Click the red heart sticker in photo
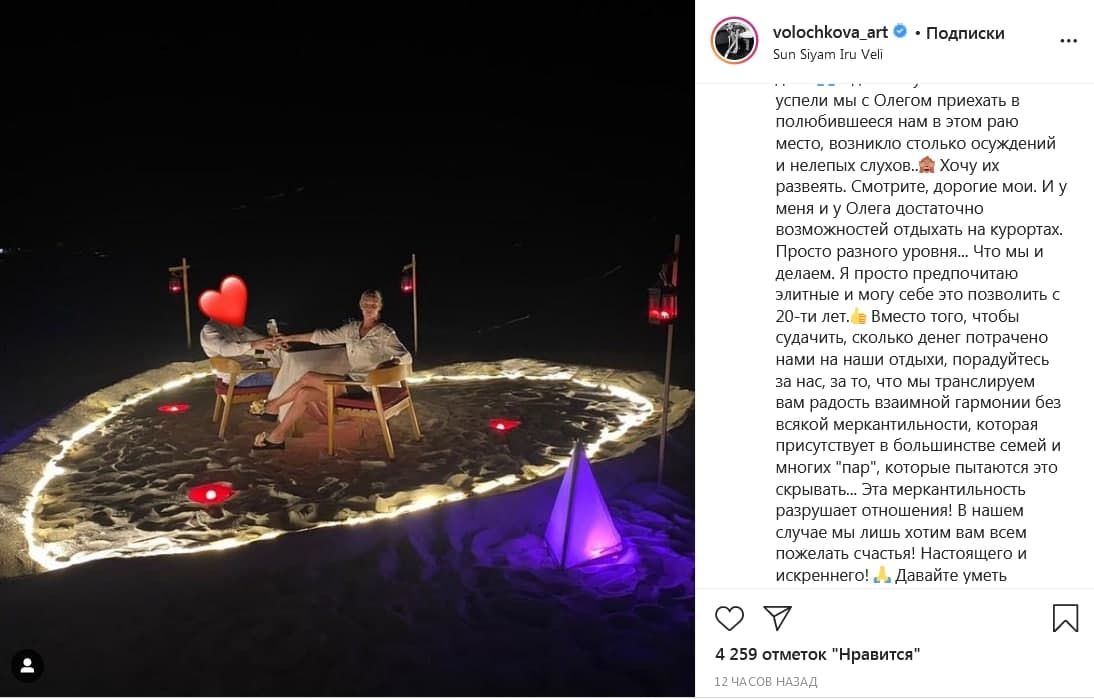Viewport: 1094px width, 699px height. [223, 301]
